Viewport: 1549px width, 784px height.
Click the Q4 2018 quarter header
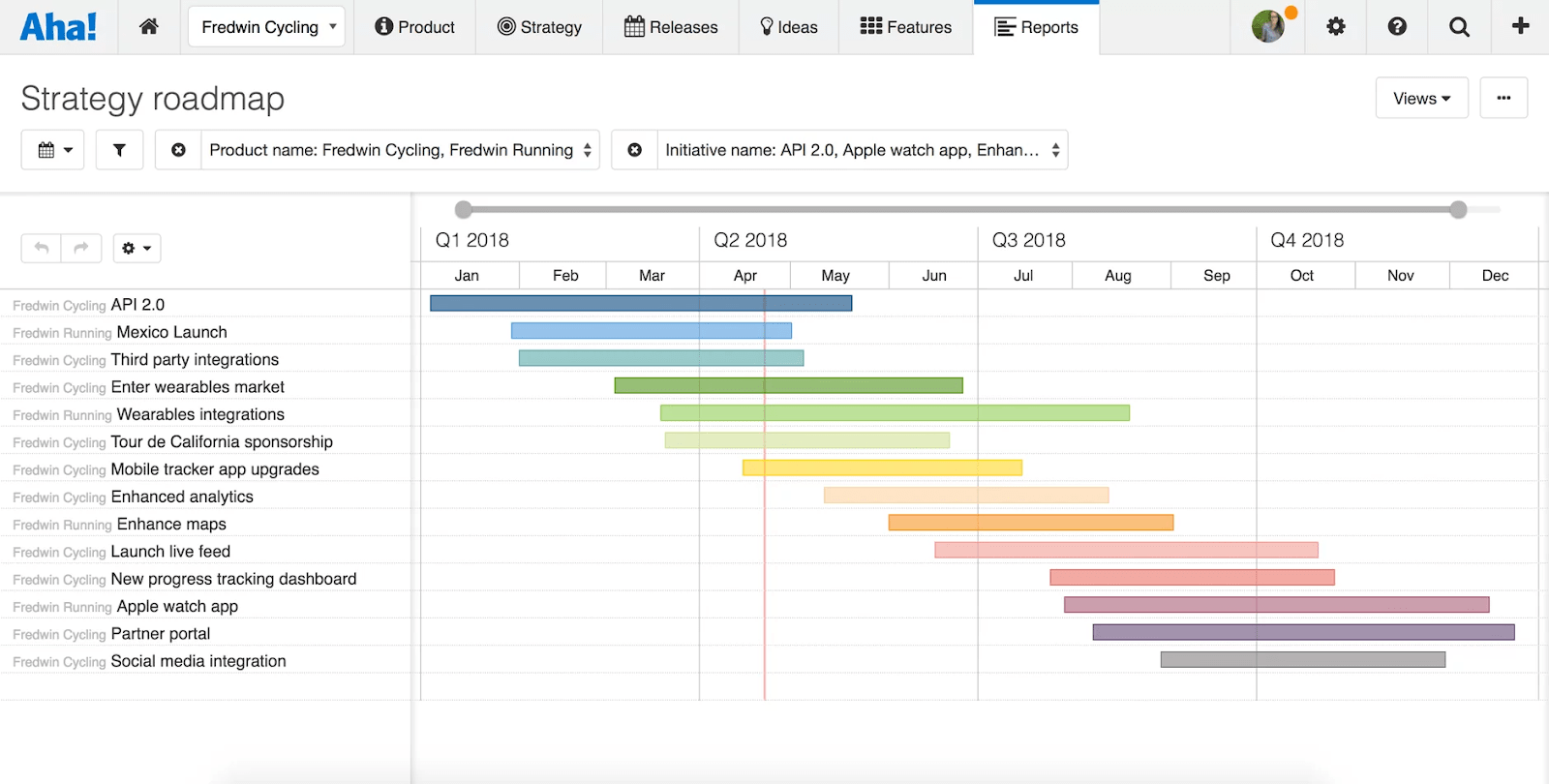[1307, 240]
